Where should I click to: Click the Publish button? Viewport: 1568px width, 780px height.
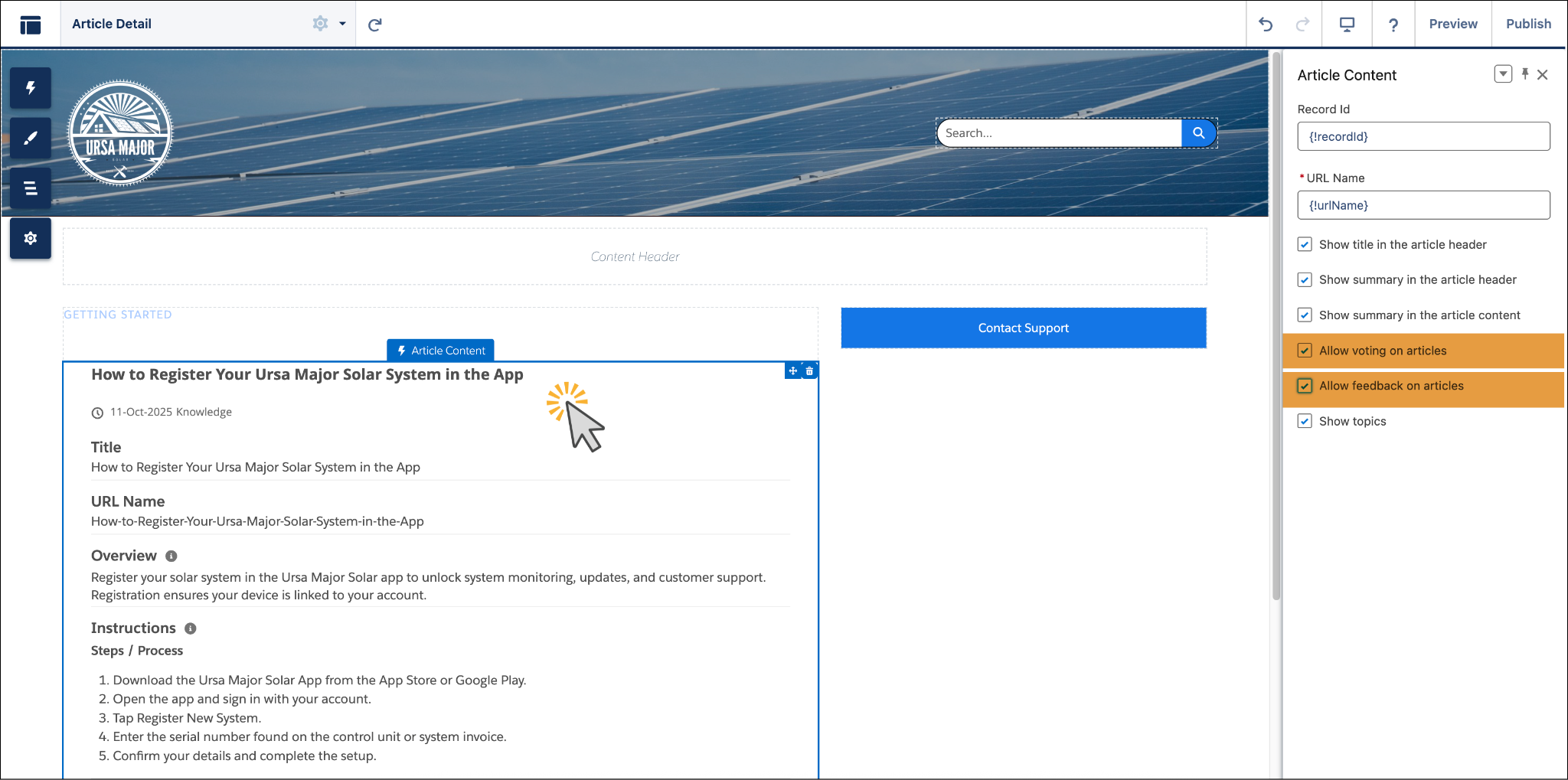[1528, 24]
